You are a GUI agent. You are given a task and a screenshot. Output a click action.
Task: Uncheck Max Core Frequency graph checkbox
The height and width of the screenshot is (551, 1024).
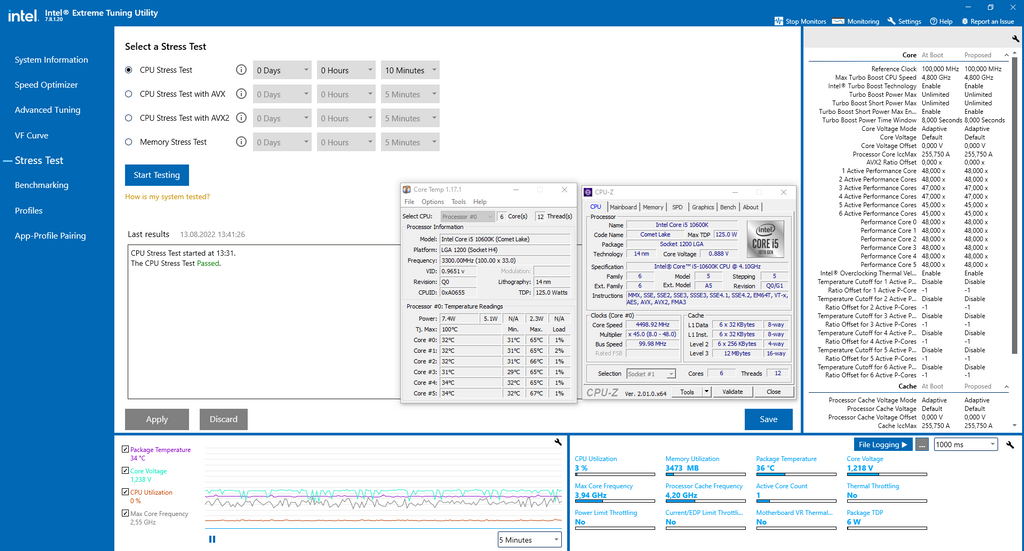click(x=125, y=513)
